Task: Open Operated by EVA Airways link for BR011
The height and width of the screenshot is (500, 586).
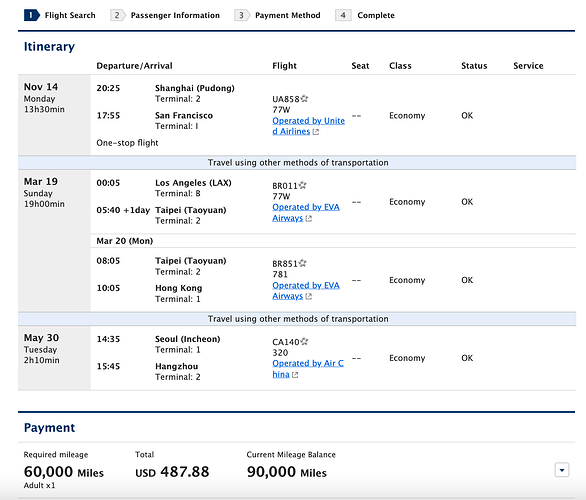Action: 306,212
